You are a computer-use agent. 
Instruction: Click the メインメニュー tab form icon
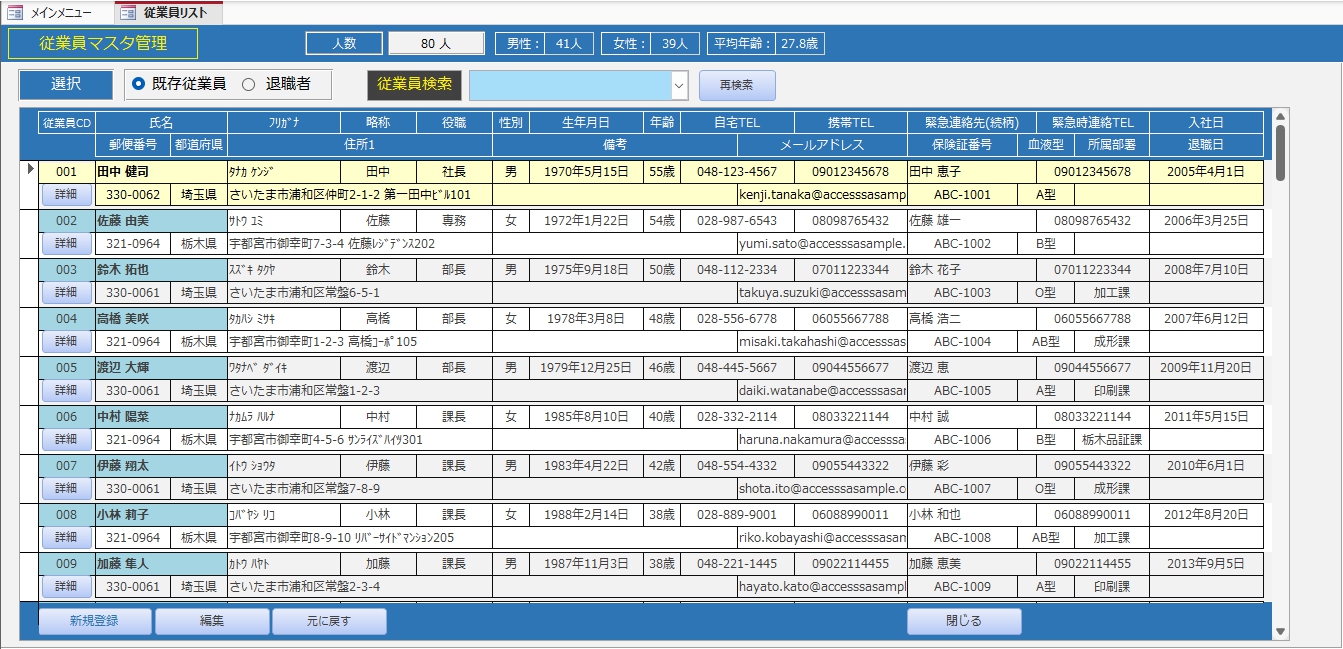tap(15, 13)
